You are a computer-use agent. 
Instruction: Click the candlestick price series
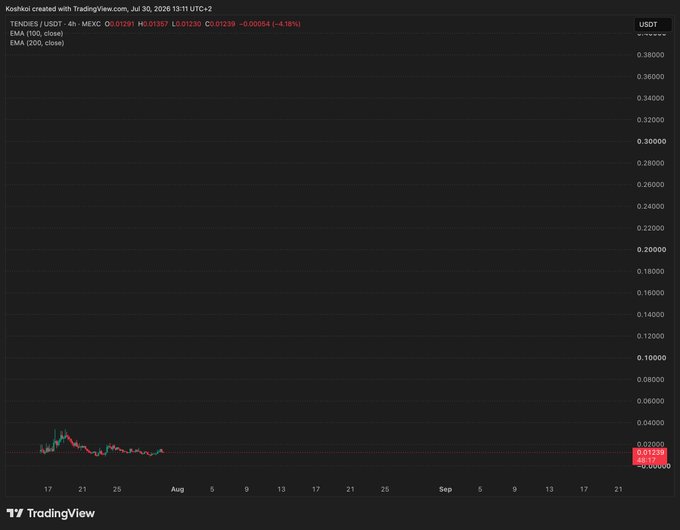click(102, 445)
